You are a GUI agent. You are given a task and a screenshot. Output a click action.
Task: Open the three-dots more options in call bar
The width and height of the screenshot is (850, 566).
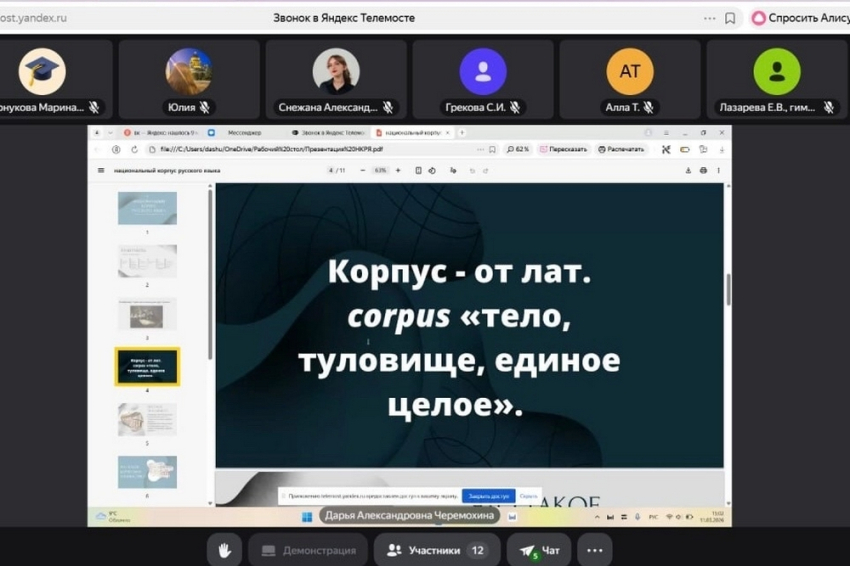tap(595, 550)
